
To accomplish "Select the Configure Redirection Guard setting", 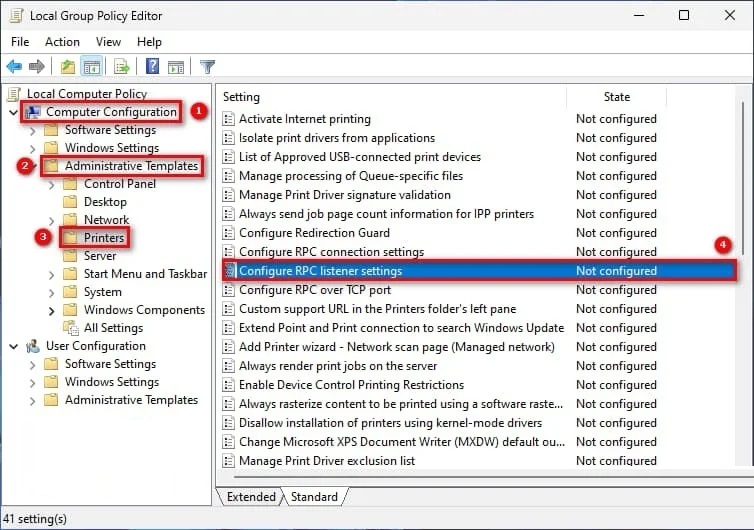I will click(x=314, y=233).
